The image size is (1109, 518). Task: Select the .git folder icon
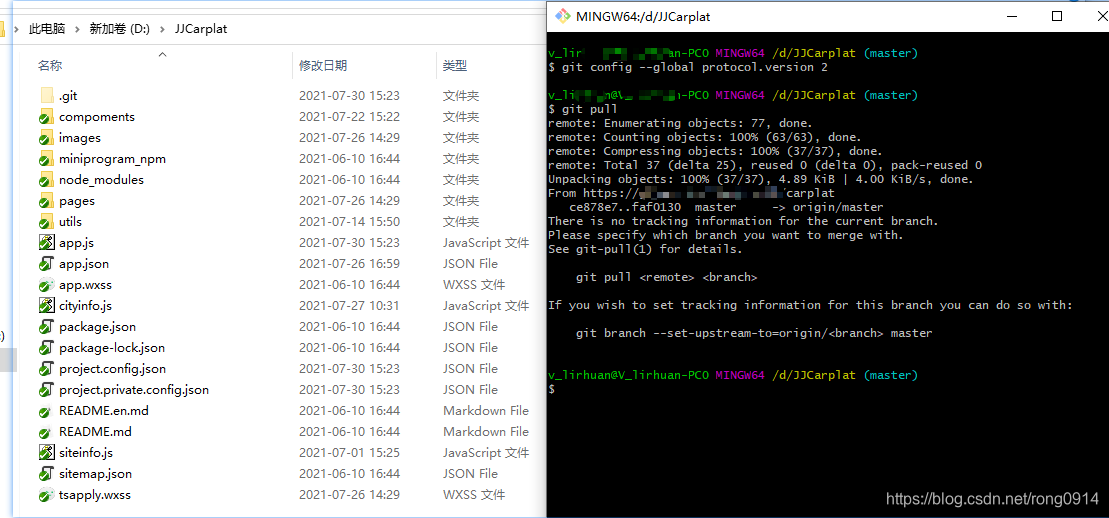click(x=47, y=96)
